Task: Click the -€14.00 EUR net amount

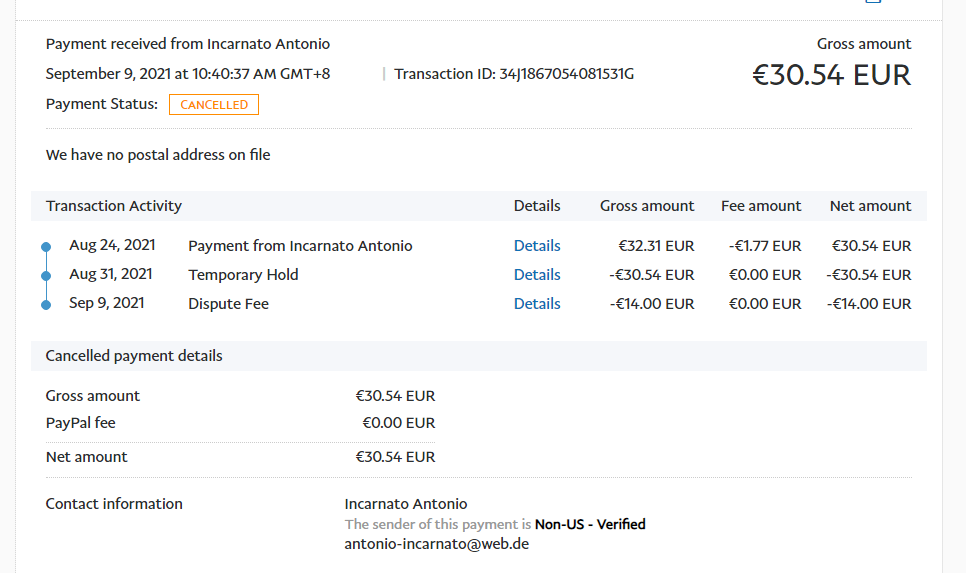Action: point(869,304)
